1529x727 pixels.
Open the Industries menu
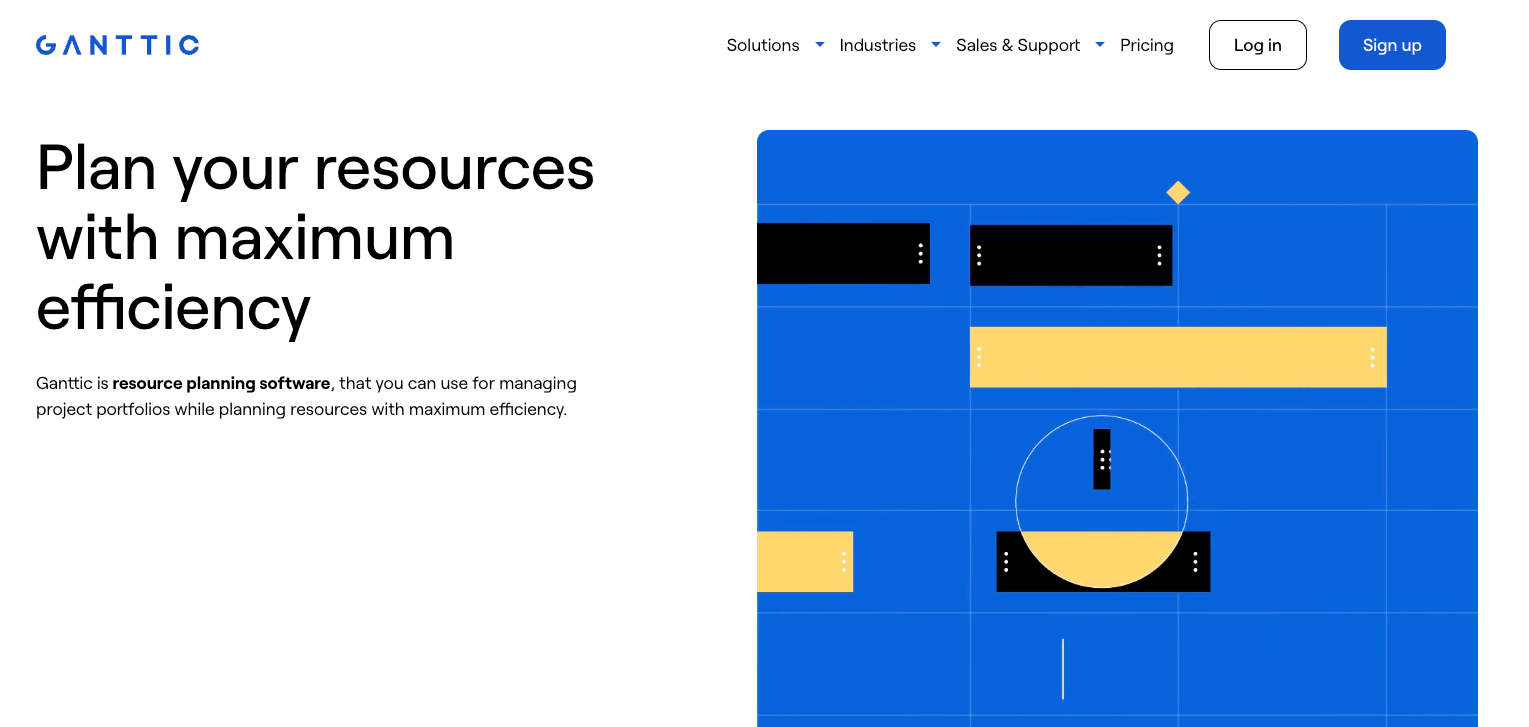click(878, 45)
